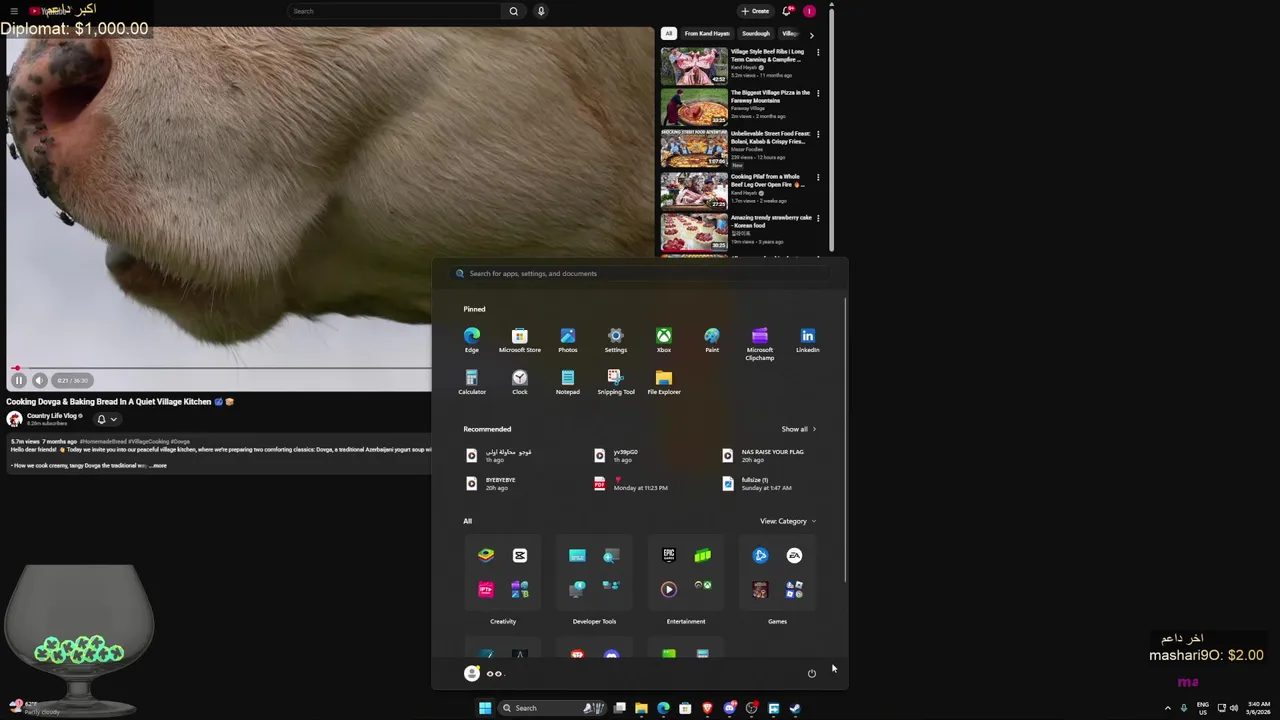Viewport: 1280px width, 720px height.
Task: Expand channel subscription options chevron
Action: click(114, 419)
